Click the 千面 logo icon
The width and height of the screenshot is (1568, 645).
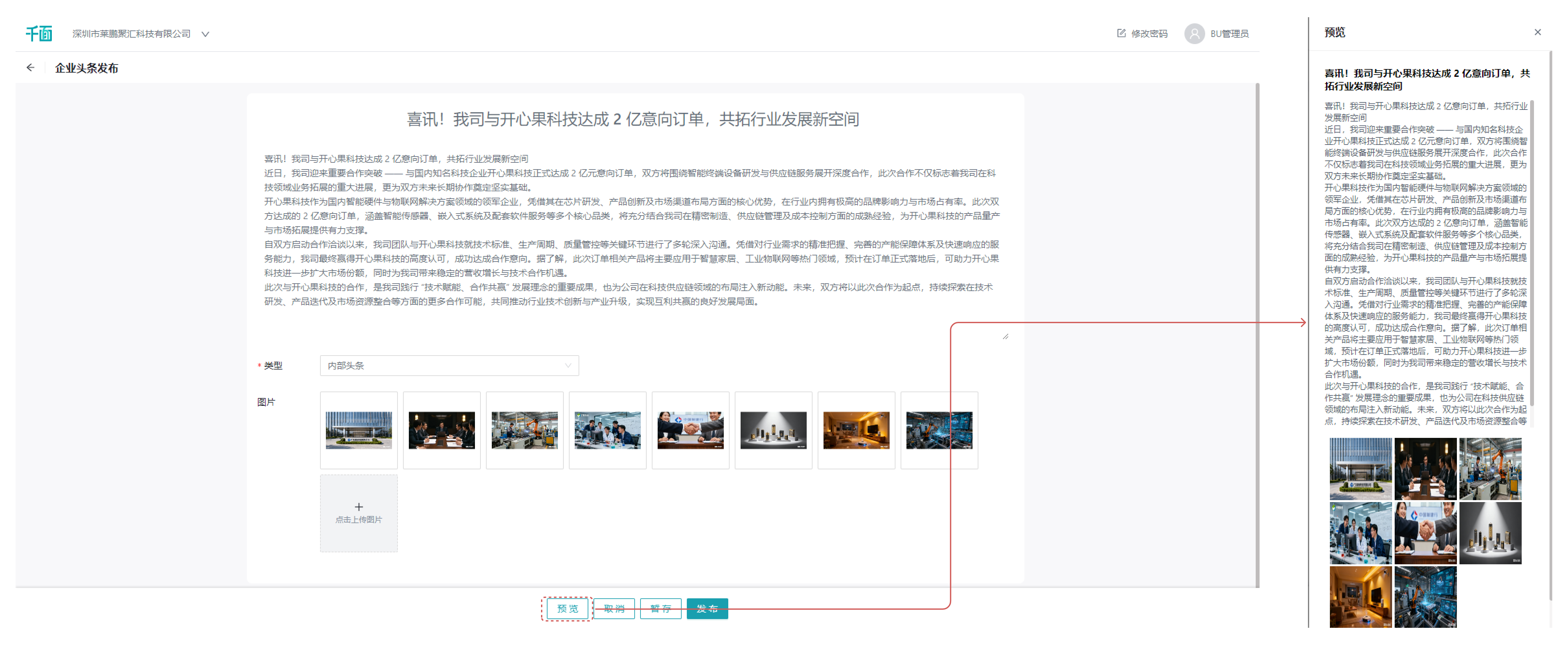pos(39,33)
